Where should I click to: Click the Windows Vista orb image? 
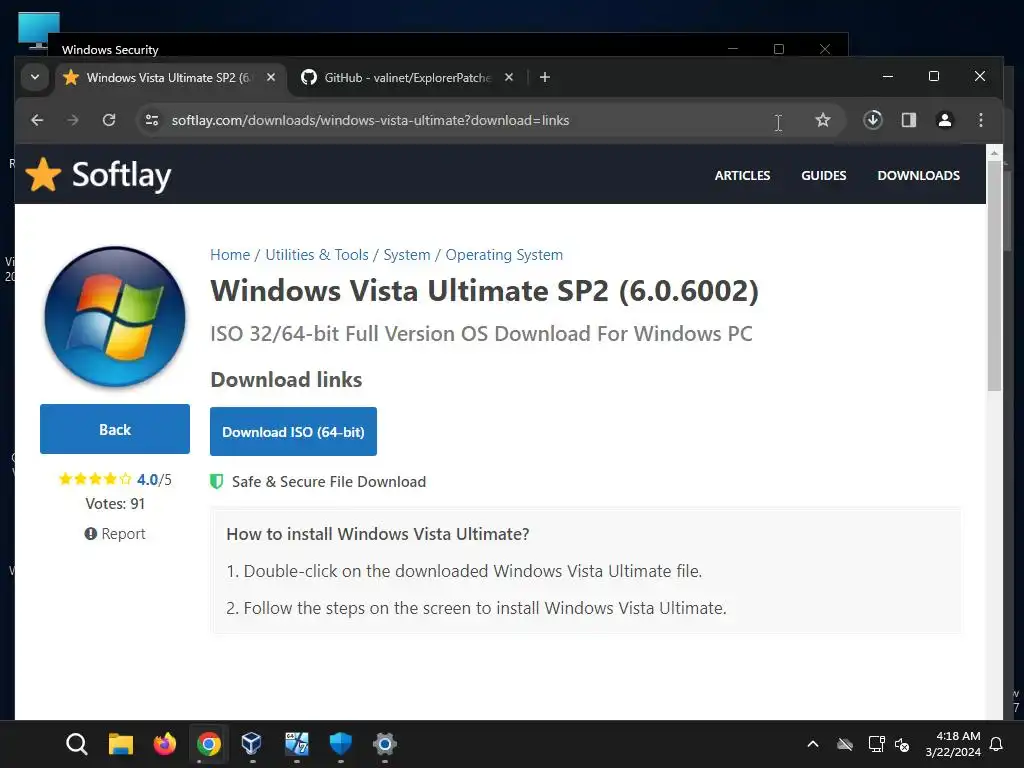(115, 317)
